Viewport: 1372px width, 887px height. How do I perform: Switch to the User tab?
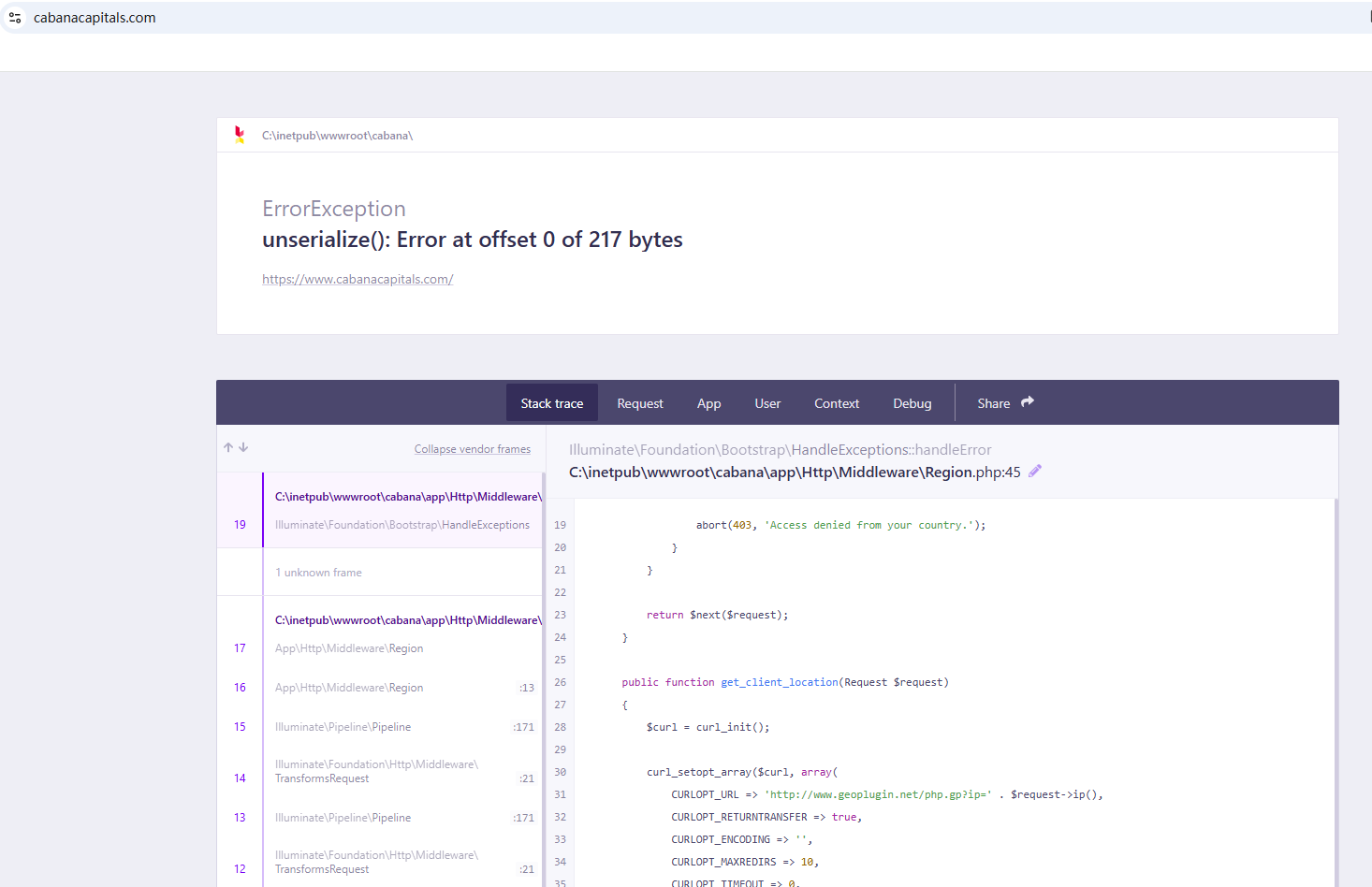(767, 403)
